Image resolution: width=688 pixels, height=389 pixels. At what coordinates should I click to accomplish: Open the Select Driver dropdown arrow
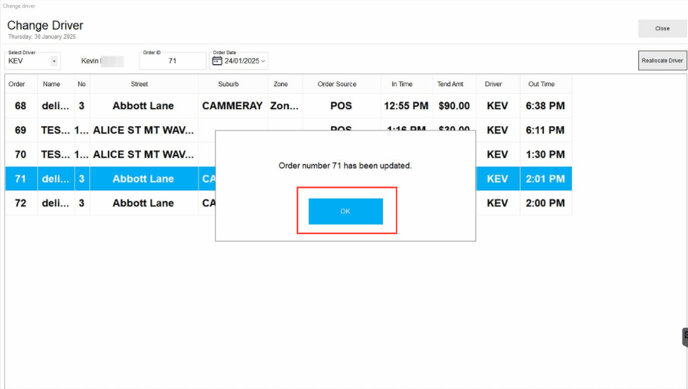click(x=54, y=61)
